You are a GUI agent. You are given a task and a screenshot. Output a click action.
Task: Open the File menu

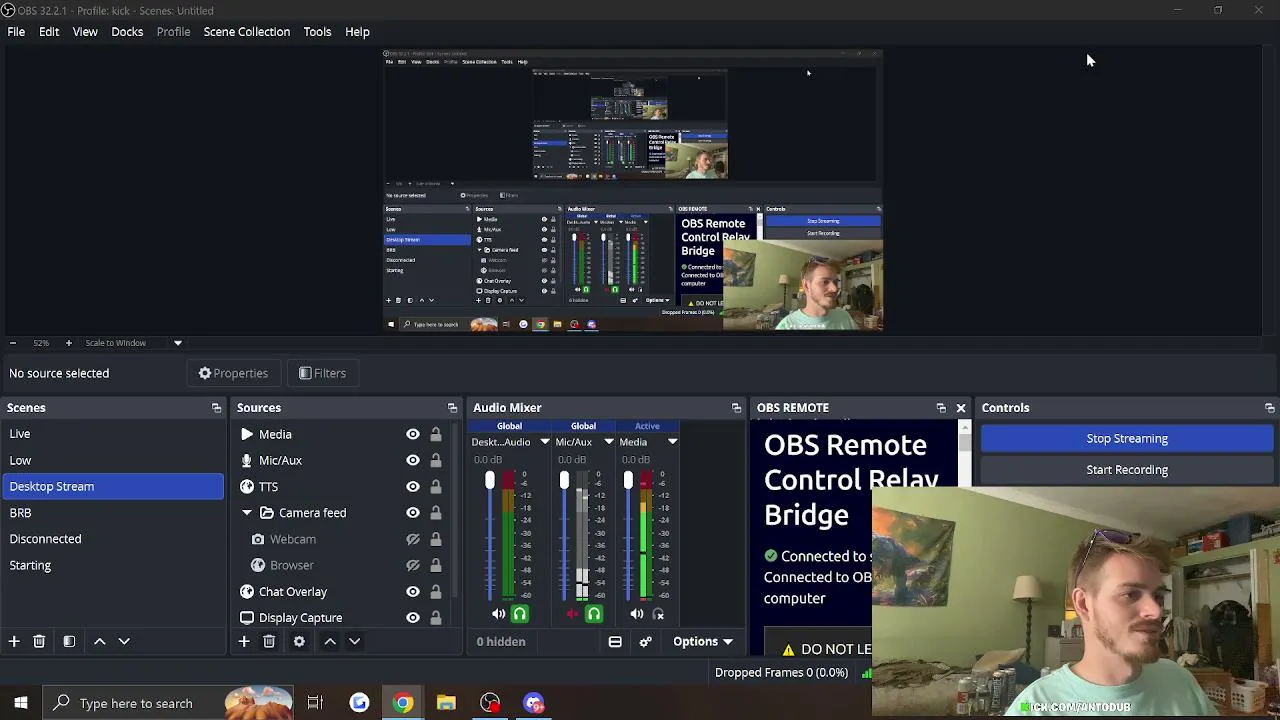[x=16, y=32]
